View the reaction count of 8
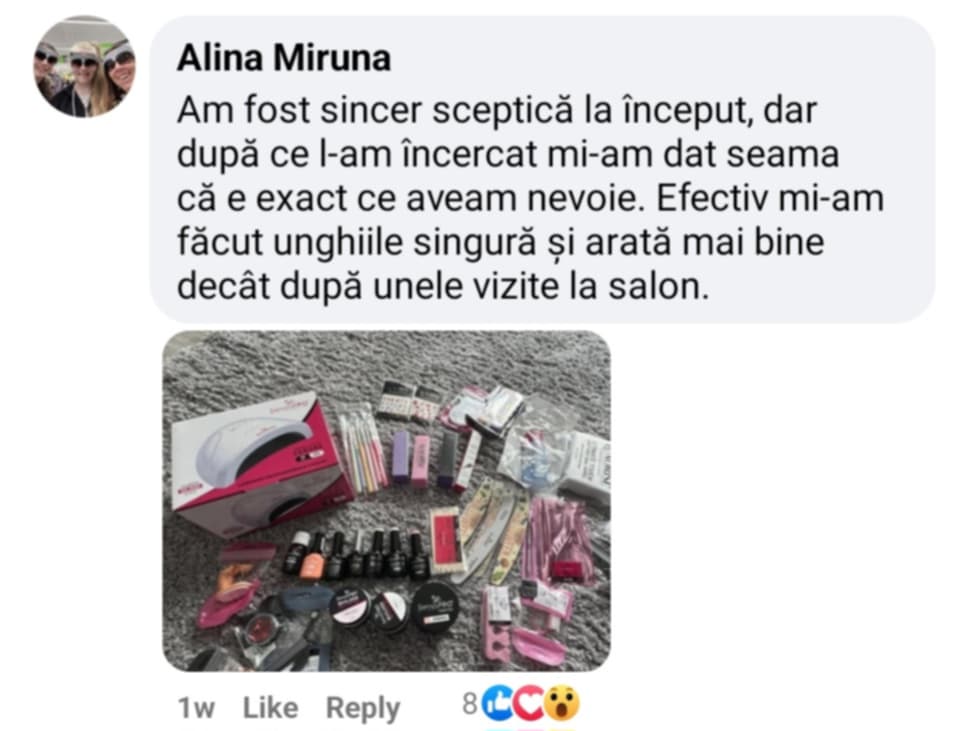Screen dimensions: 966x731 tap(469, 703)
